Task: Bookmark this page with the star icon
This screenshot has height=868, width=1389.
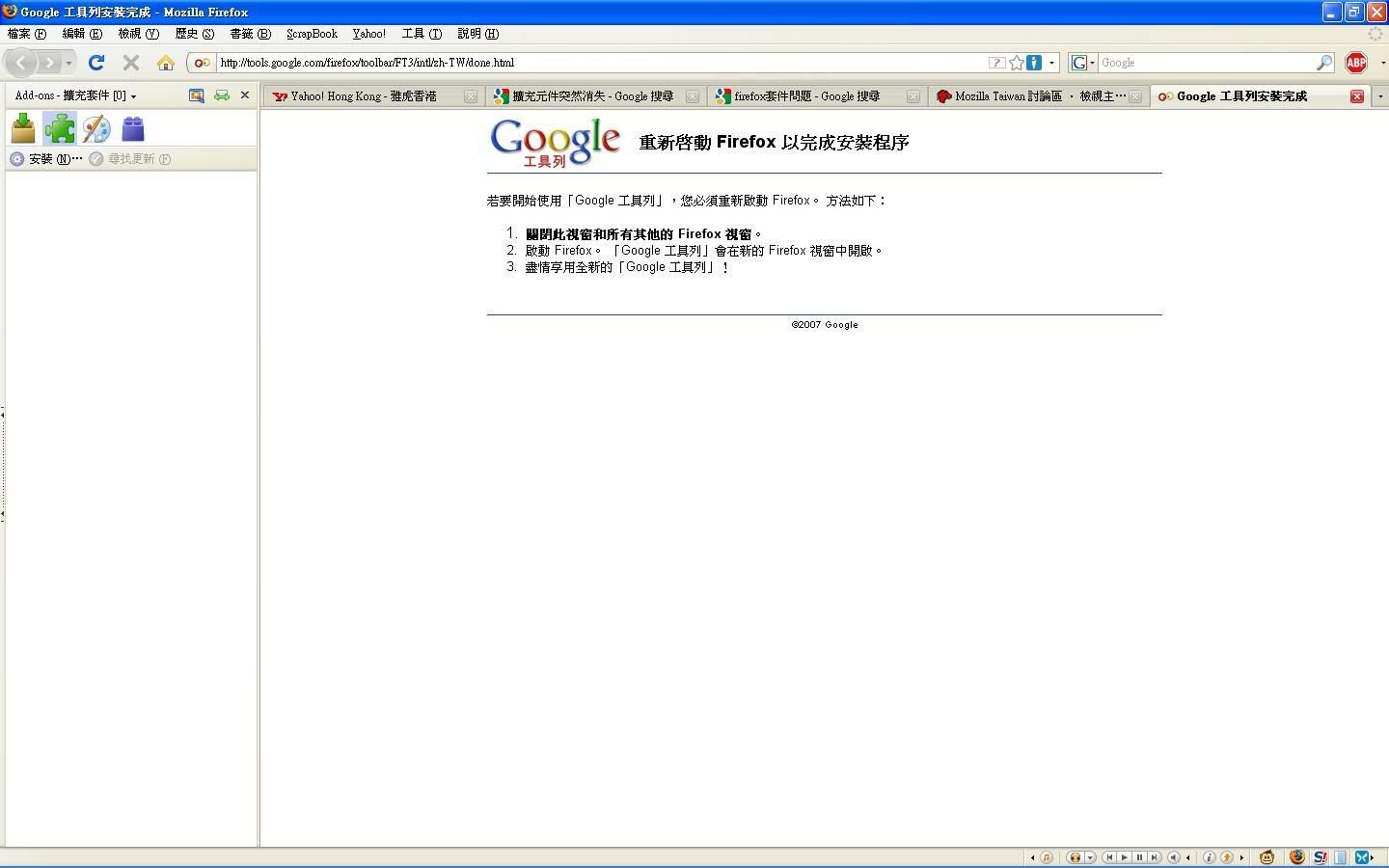Action: click(x=1017, y=63)
